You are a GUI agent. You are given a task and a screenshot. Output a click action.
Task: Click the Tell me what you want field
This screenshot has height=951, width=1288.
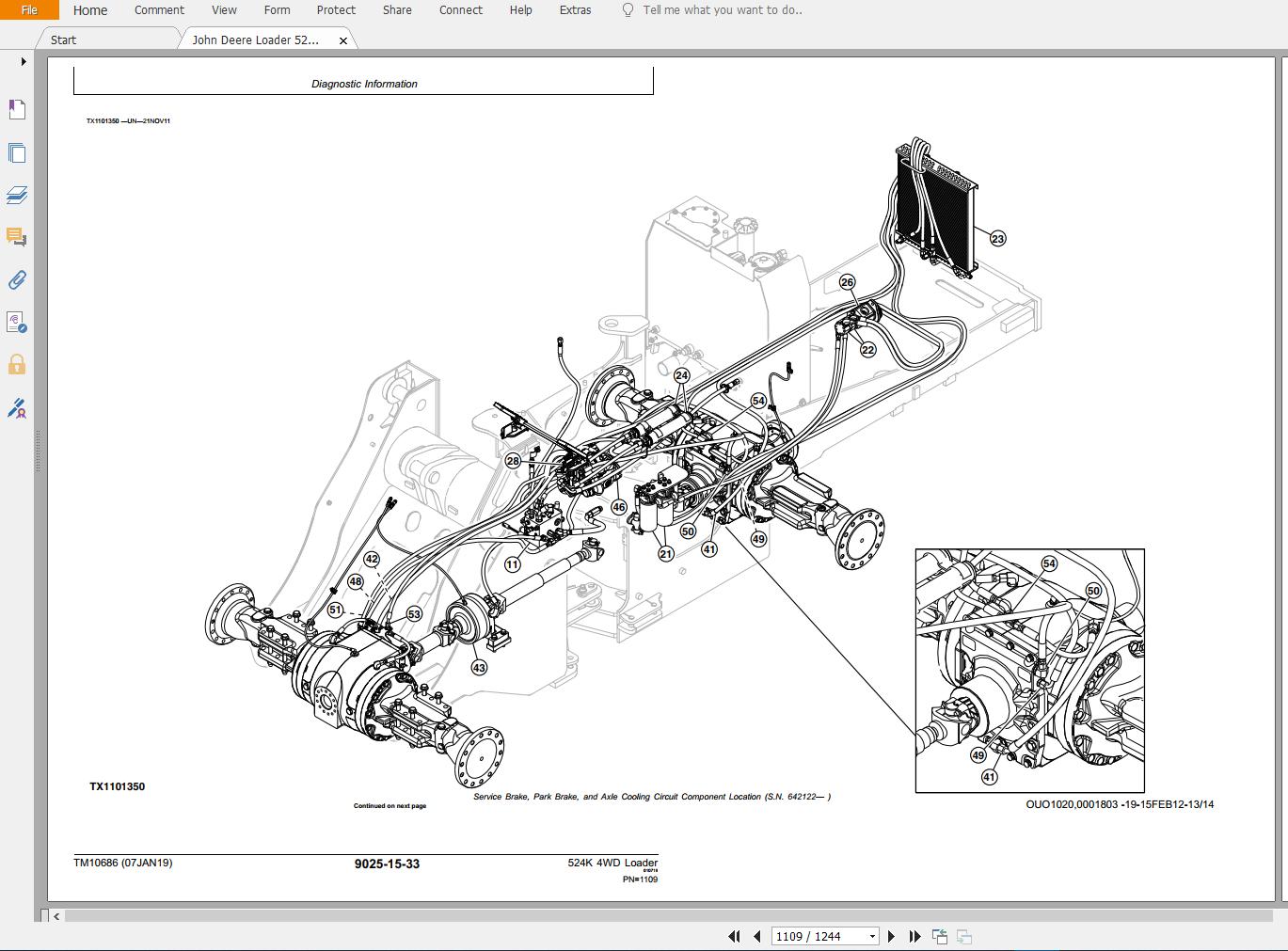pos(723,10)
